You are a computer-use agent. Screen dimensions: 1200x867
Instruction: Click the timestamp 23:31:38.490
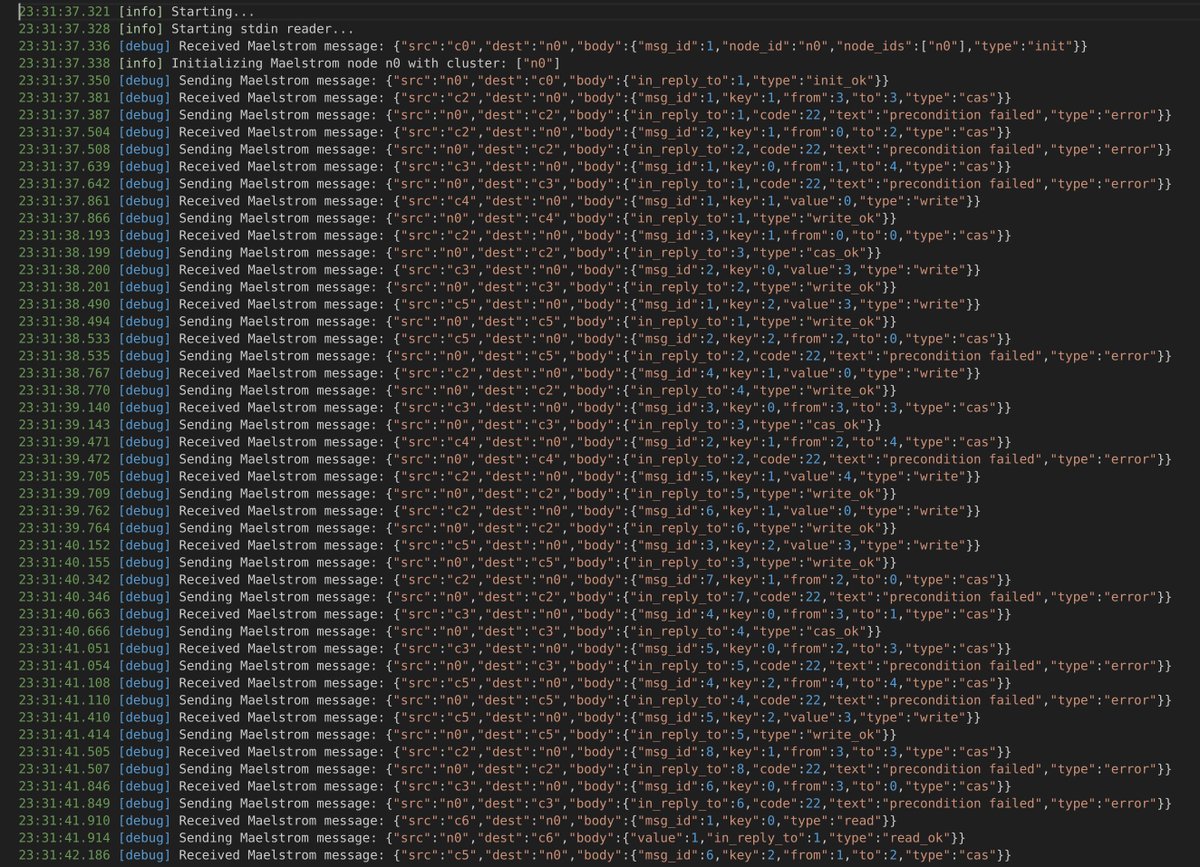[65, 304]
